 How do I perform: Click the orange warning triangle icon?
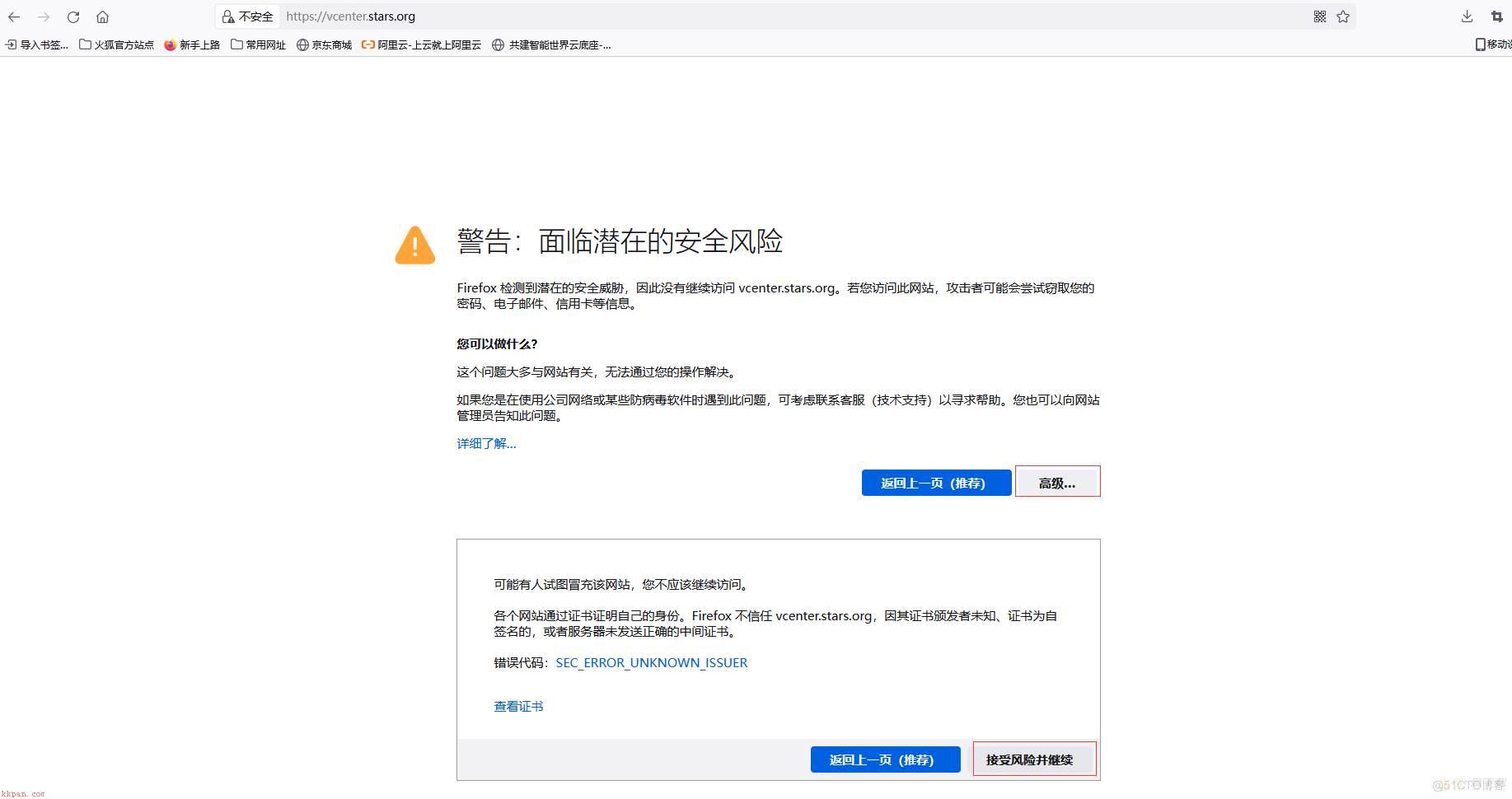pyautogui.click(x=414, y=245)
